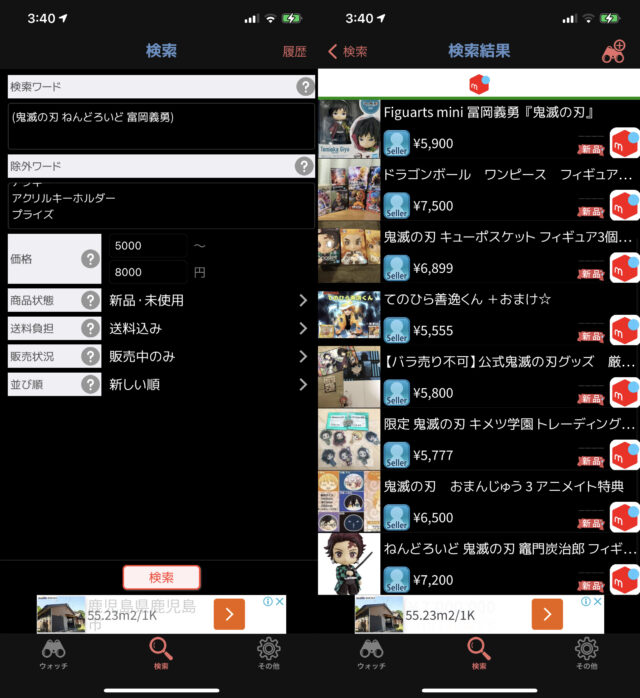This screenshot has width=640, height=698.
Task: Select listing title 限定 鬼滅の刃 キメツ学園
Action: point(510,424)
